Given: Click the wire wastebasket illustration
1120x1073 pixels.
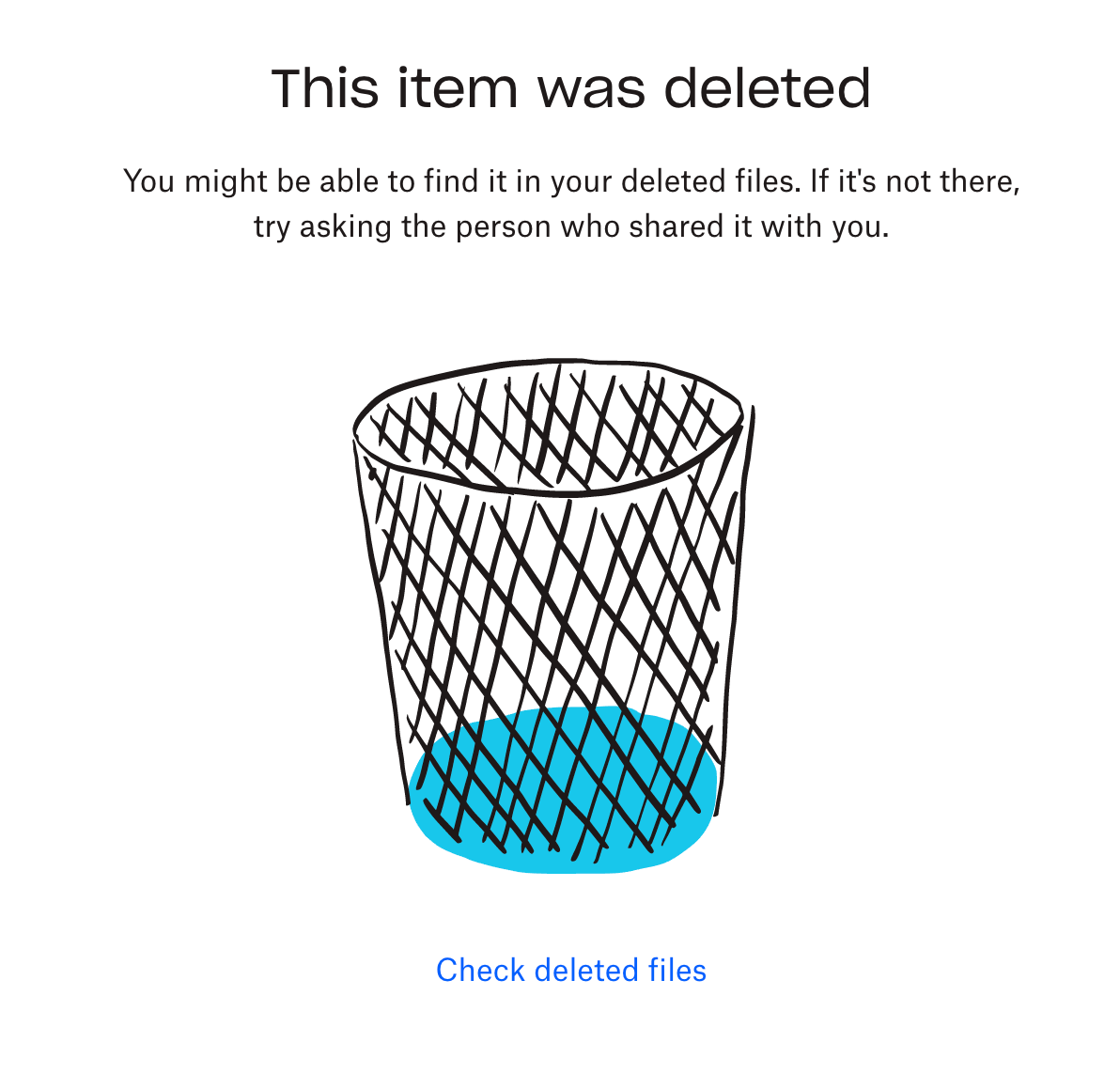Looking at the screenshot, I should 554,611.
